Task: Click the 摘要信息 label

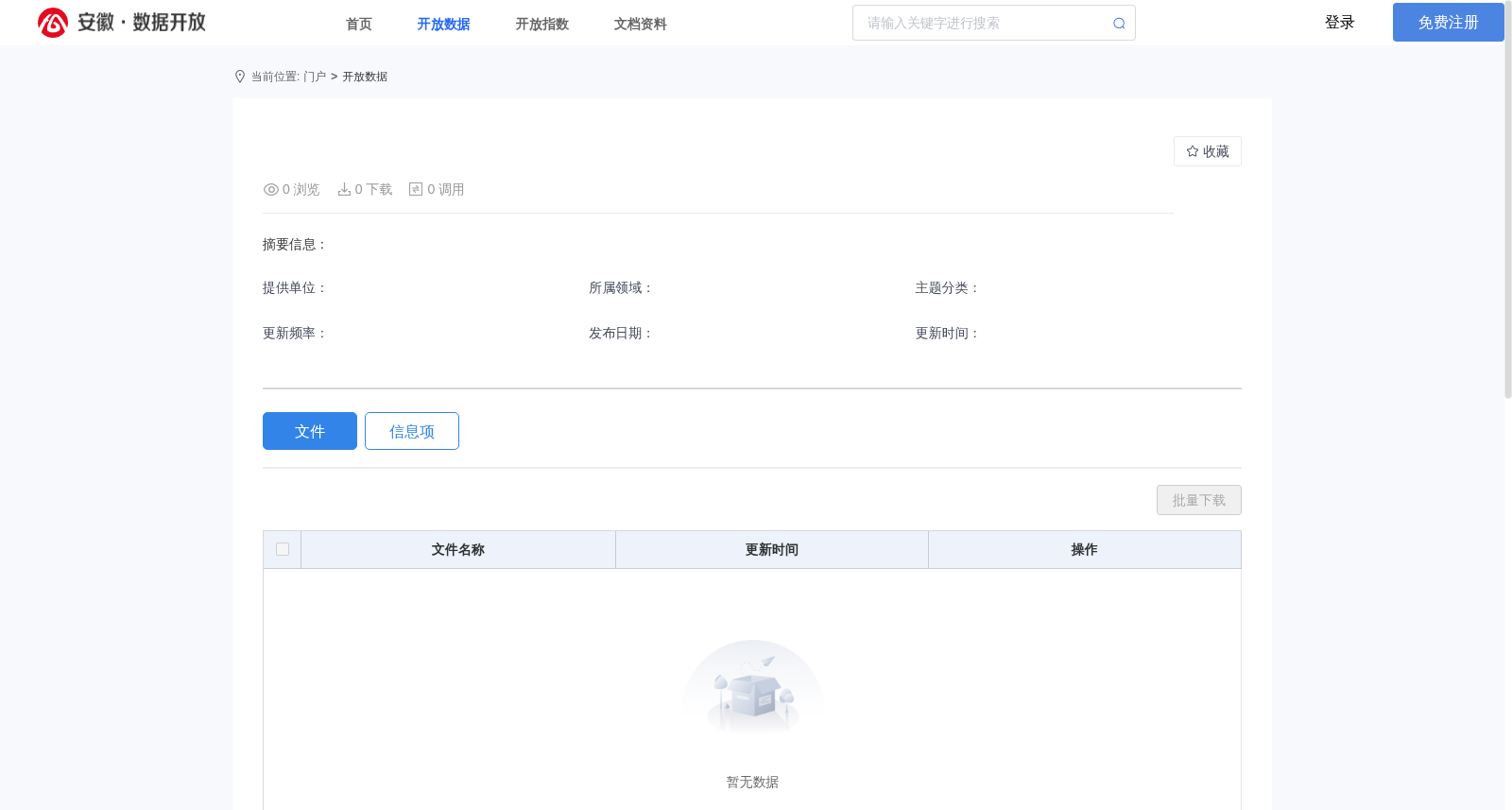Action: pos(294,244)
